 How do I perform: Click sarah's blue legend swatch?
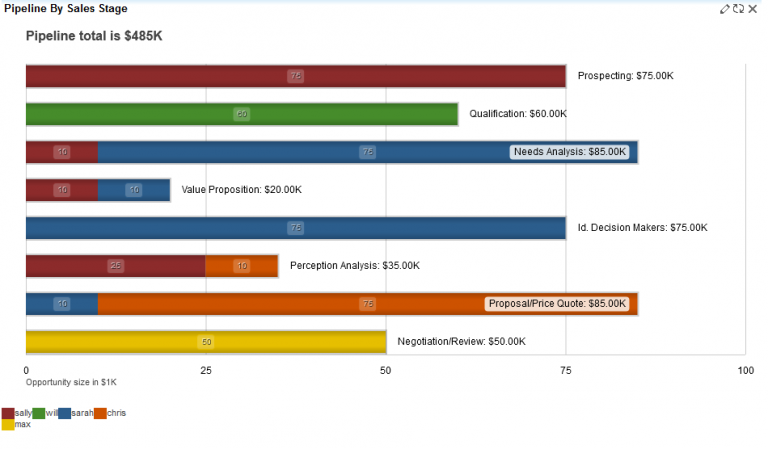click(x=64, y=413)
